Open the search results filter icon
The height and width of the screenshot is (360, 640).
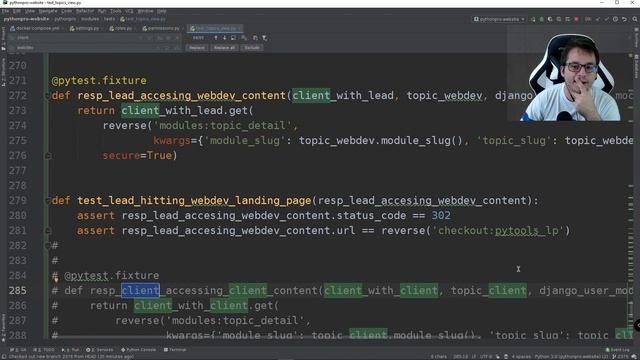point(264,38)
